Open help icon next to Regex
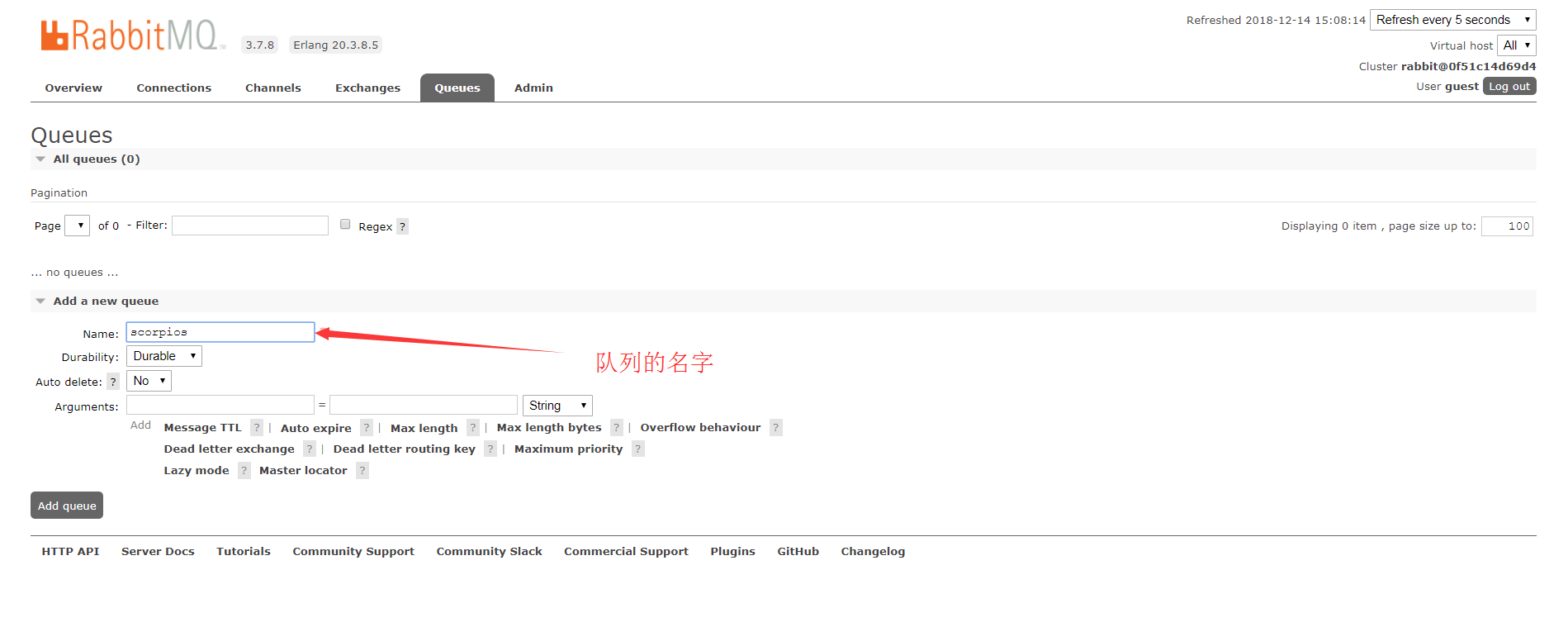 pyautogui.click(x=402, y=226)
